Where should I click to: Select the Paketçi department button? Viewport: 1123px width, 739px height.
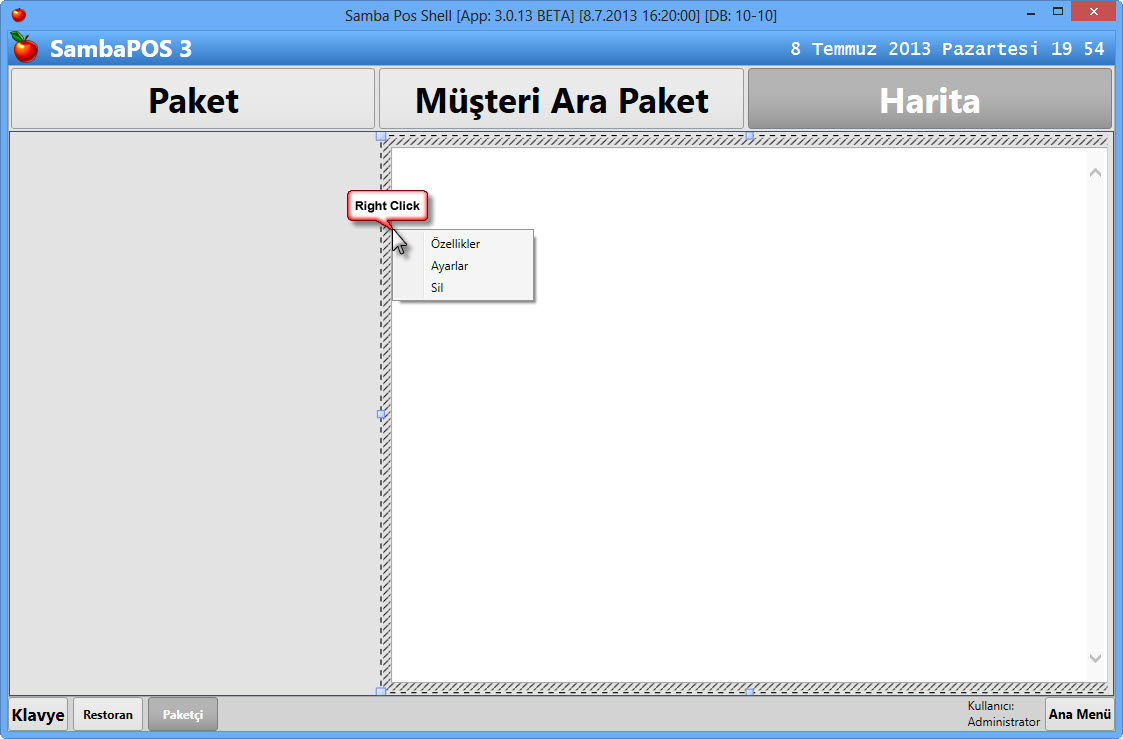pos(183,715)
